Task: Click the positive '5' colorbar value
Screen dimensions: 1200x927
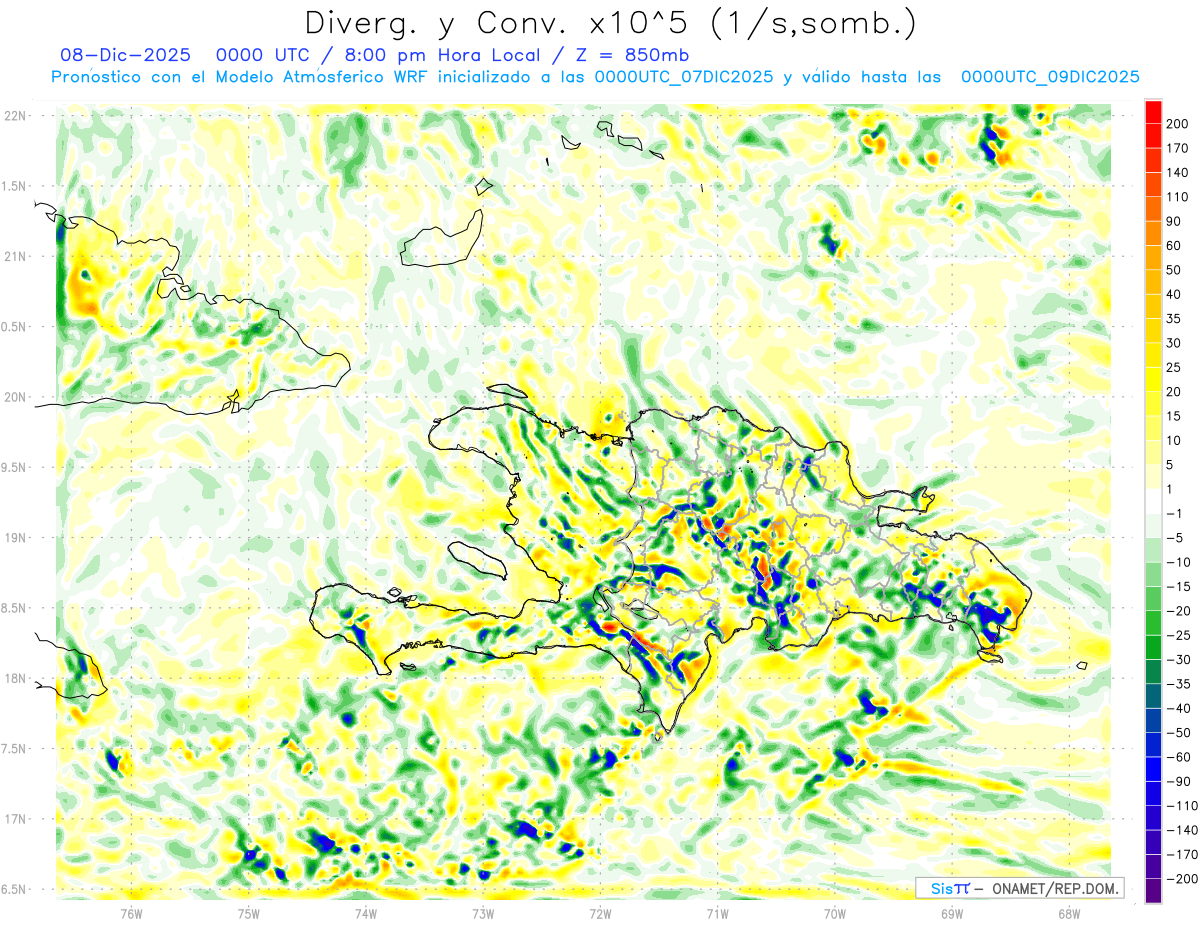Action: [x=1171, y=465]
